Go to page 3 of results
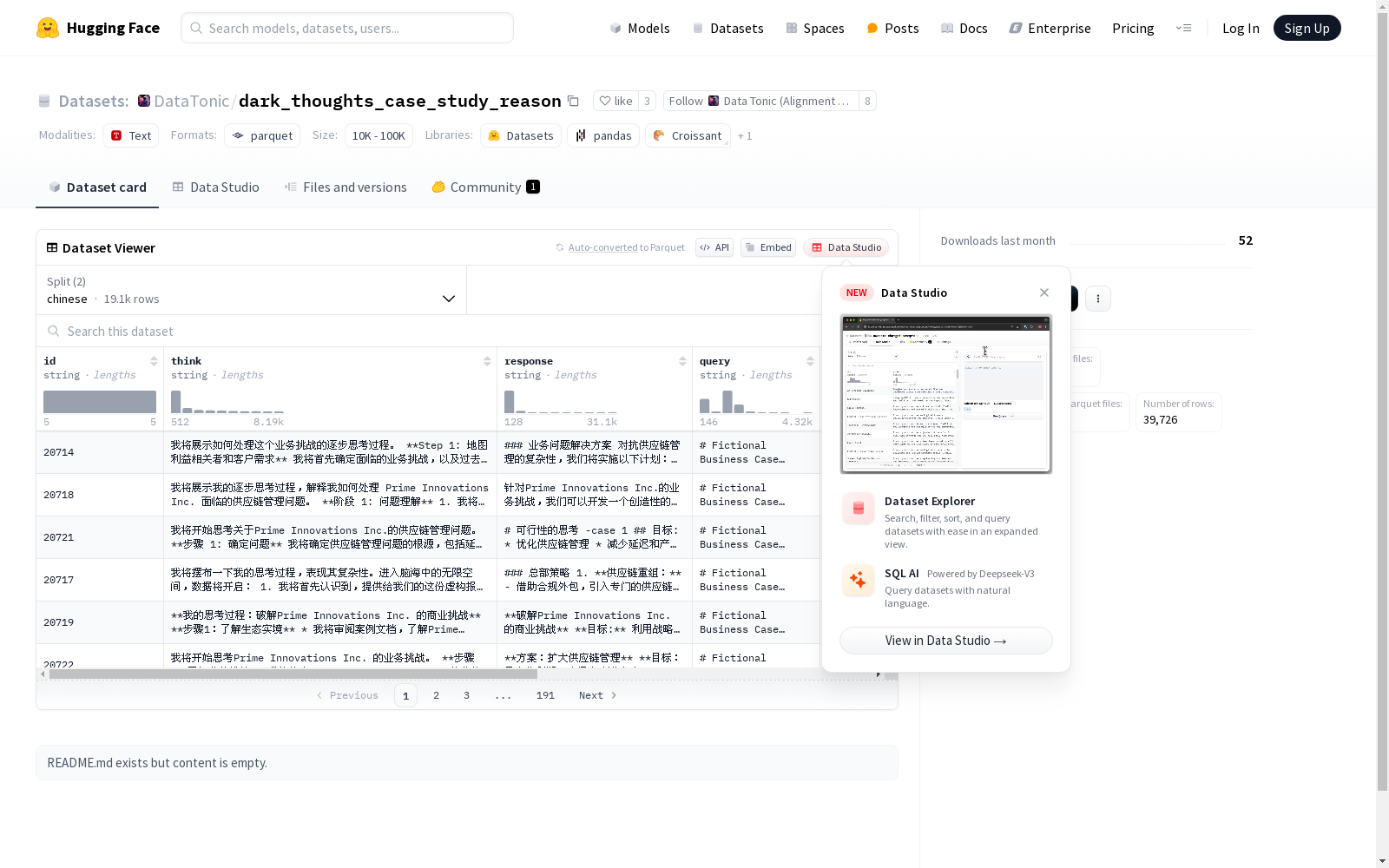Viewport: 1389px width, 868px height. coord(466,695)
